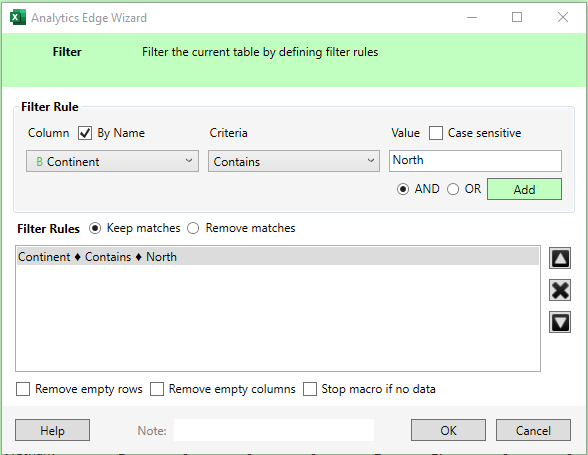The height and width of the screenshot is (455, 588).
Task: Enable Stop macro if no data
Action: tap(310, 389)
